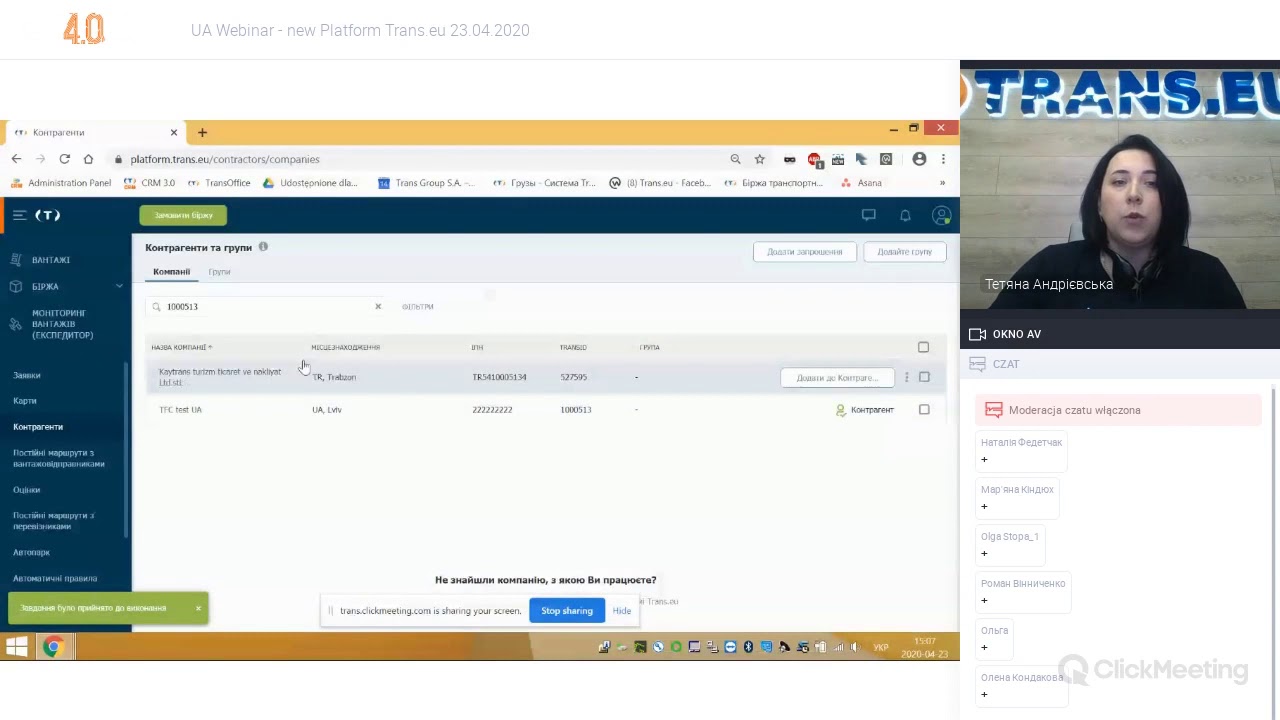Open chat messages icon in platform header
1280x720 pixels.
(x=869, y=215)
